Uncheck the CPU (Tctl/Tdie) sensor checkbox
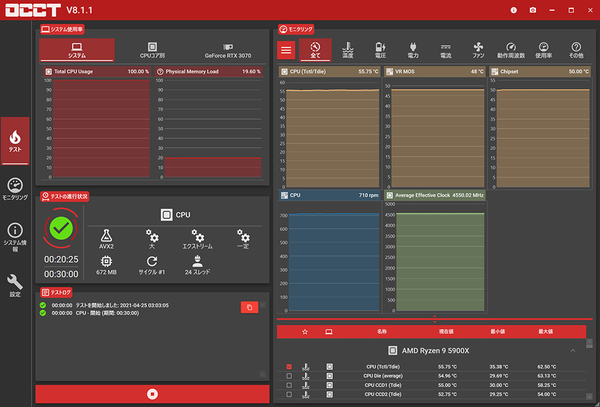 (289, 366)
